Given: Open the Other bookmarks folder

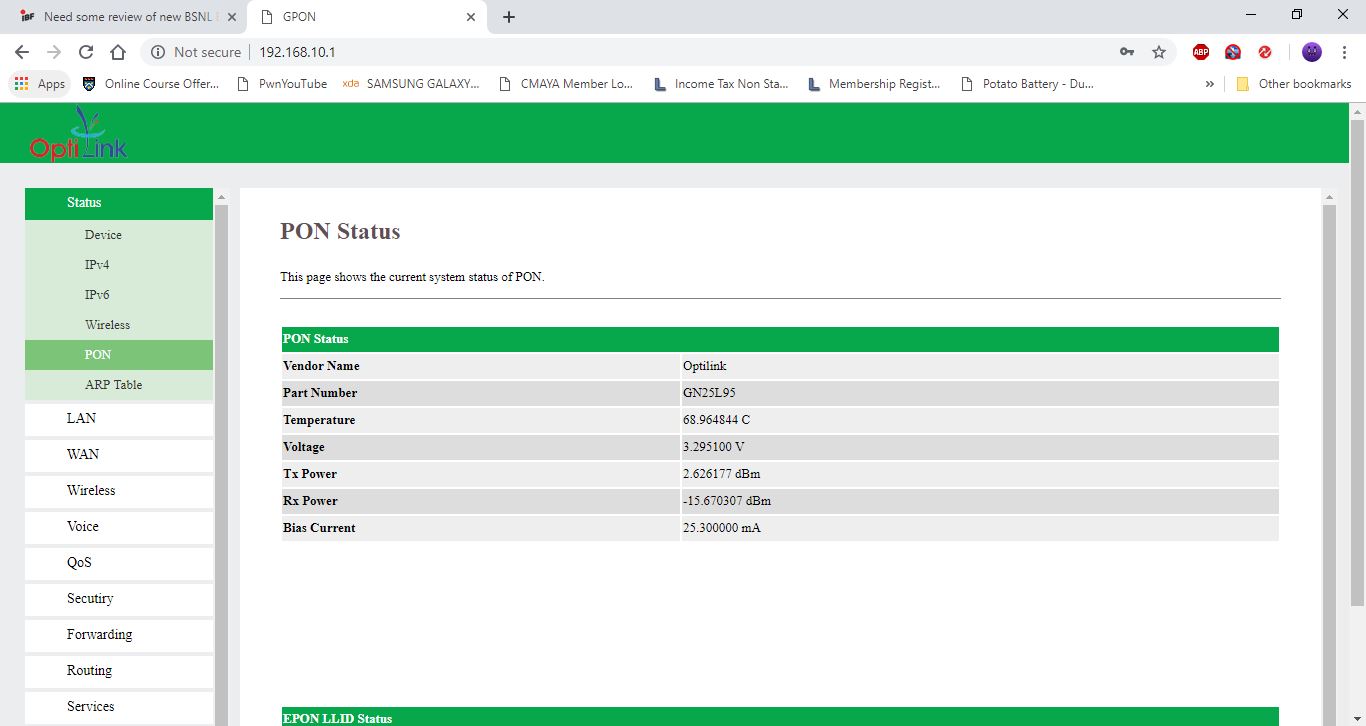Looking at the screenshot, I should [1294, 84].
